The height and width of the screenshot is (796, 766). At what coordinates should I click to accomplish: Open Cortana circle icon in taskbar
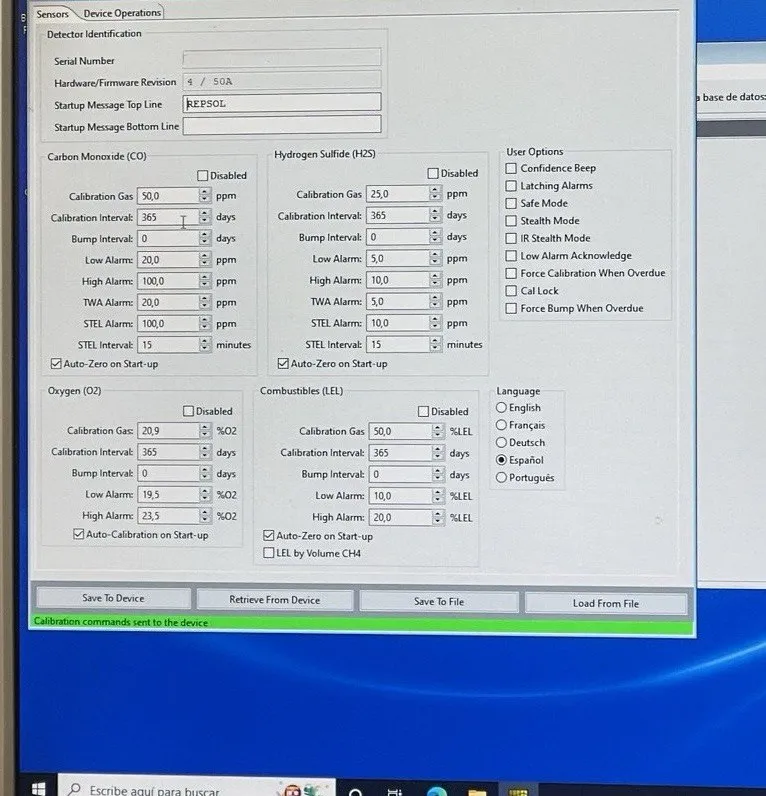356,791
